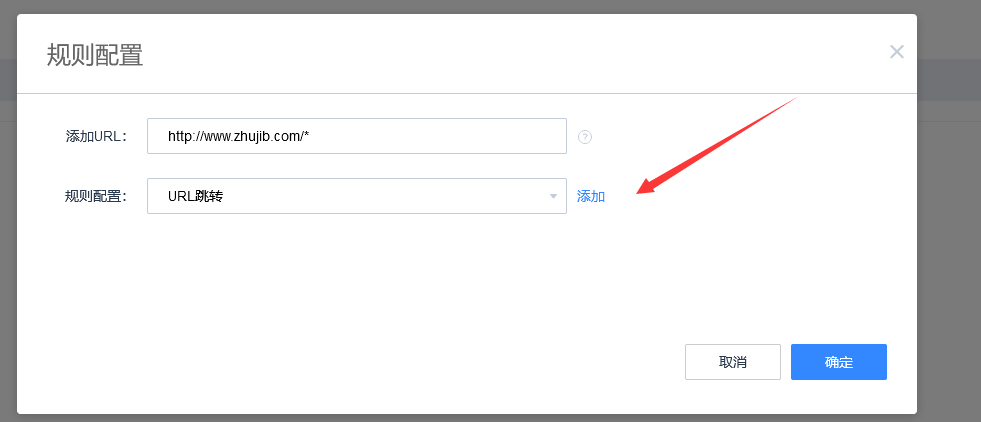Click the 规则配置 dialog title
981x422 pixels.
95,55
